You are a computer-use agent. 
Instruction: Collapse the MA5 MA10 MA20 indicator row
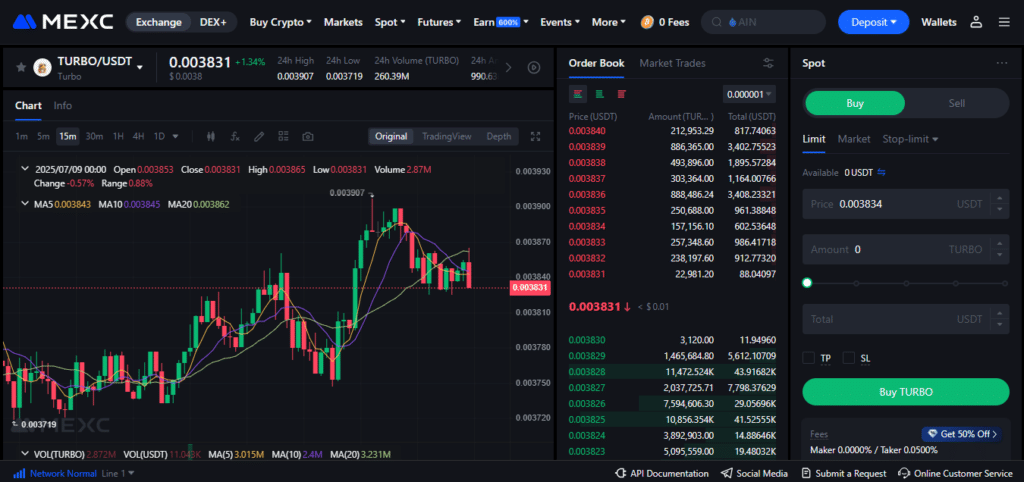coord(25,204)
